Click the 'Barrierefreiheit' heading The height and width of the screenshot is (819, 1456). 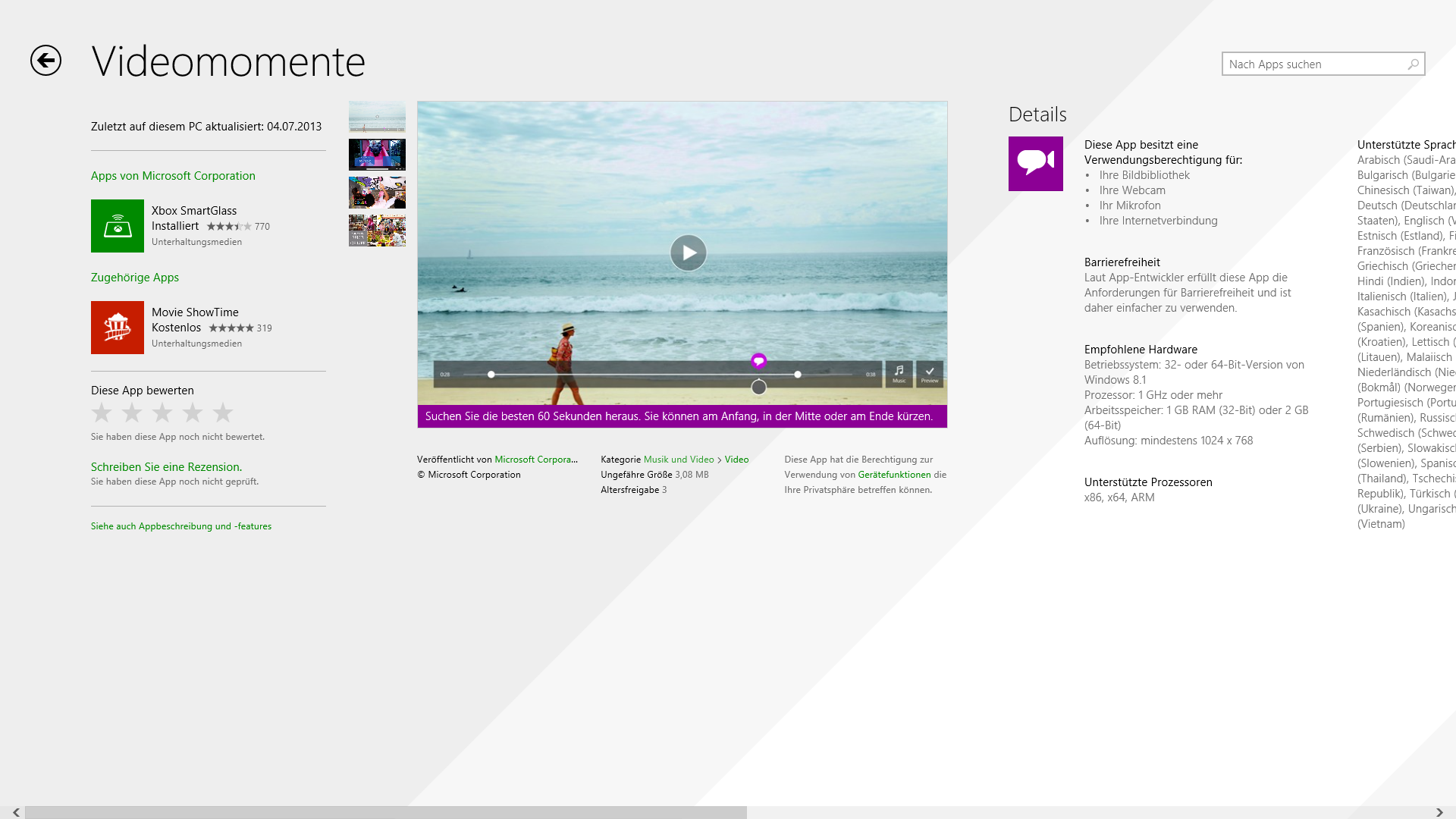[x=1122, y=262]
